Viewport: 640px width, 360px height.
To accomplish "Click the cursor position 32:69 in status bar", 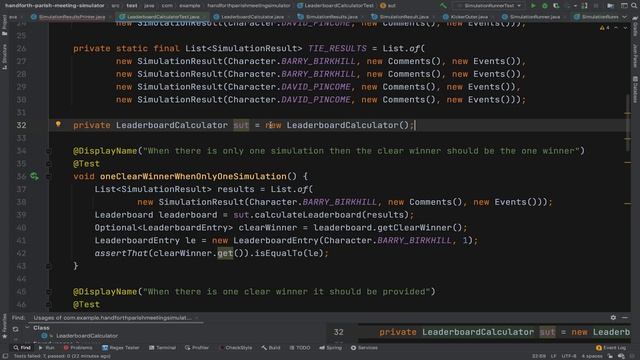I will click(x=539, y=356).
